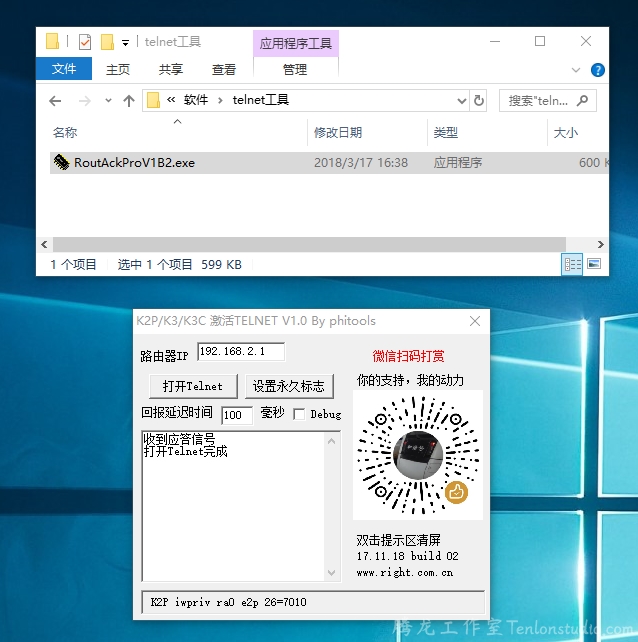This screenshot has width=638, height=642.
Task: Click the Explorer scroll right arrow
Action: (x=600, y=244)
